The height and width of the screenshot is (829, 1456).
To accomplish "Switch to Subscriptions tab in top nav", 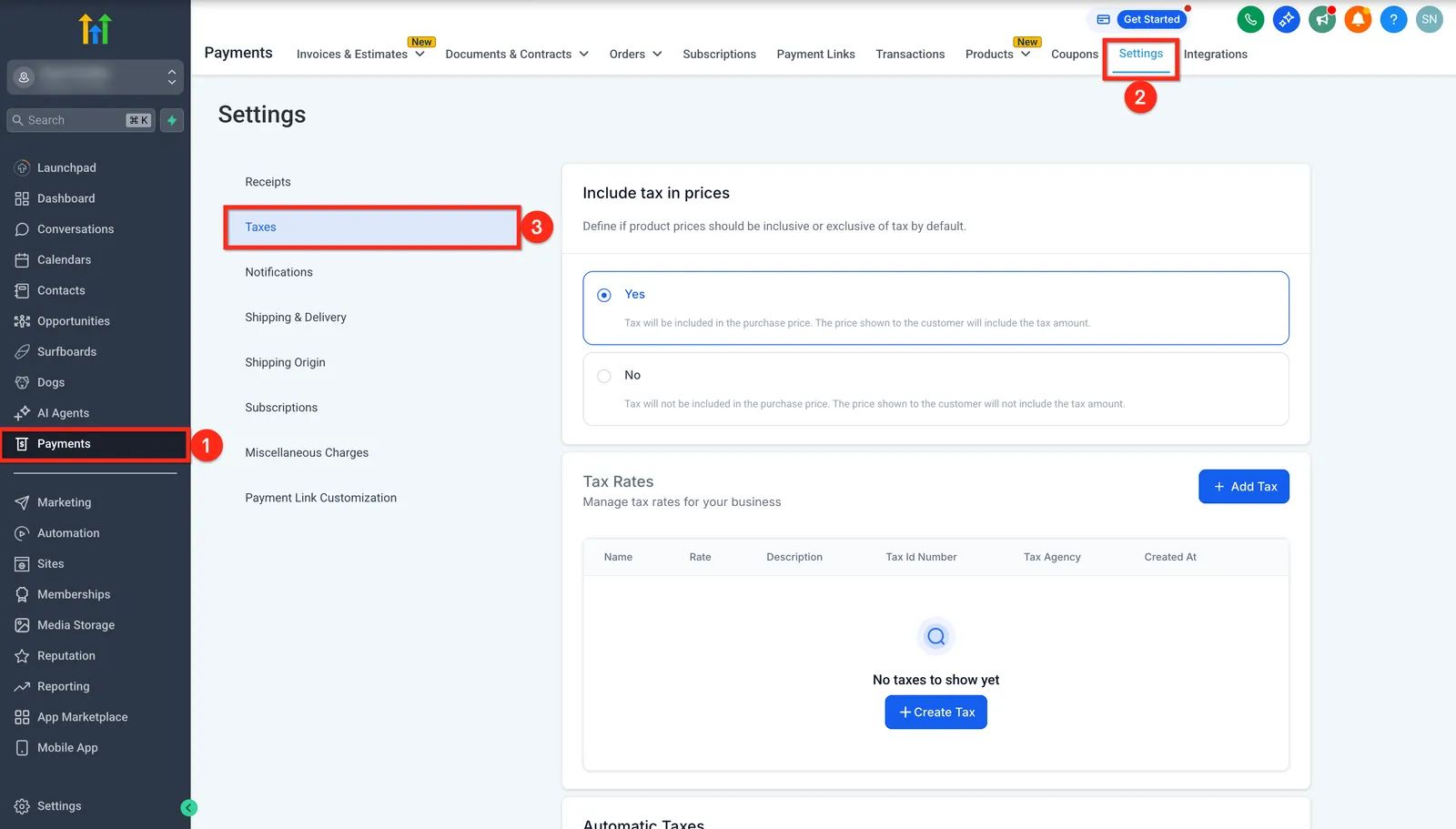I will pos(719,54).
